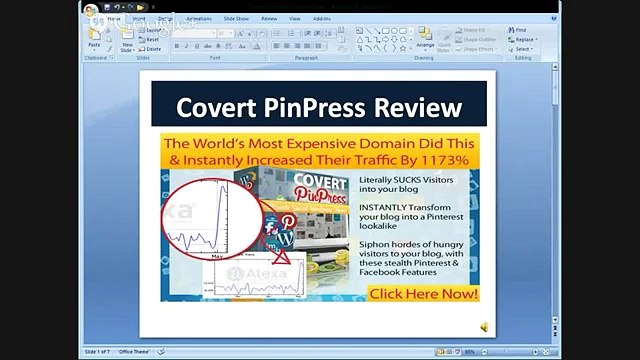Viewport: 640px width, 360px height.
Task: Click the Save icon in Quick Access Toolbar
Action: (x=107, y=7)
